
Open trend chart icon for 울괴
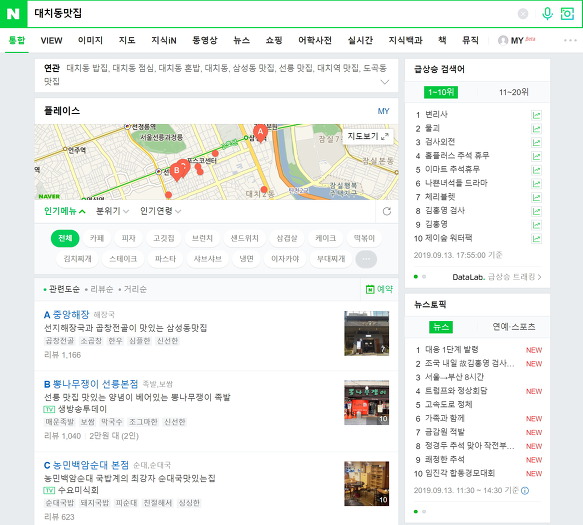click(x=536, y=129)
